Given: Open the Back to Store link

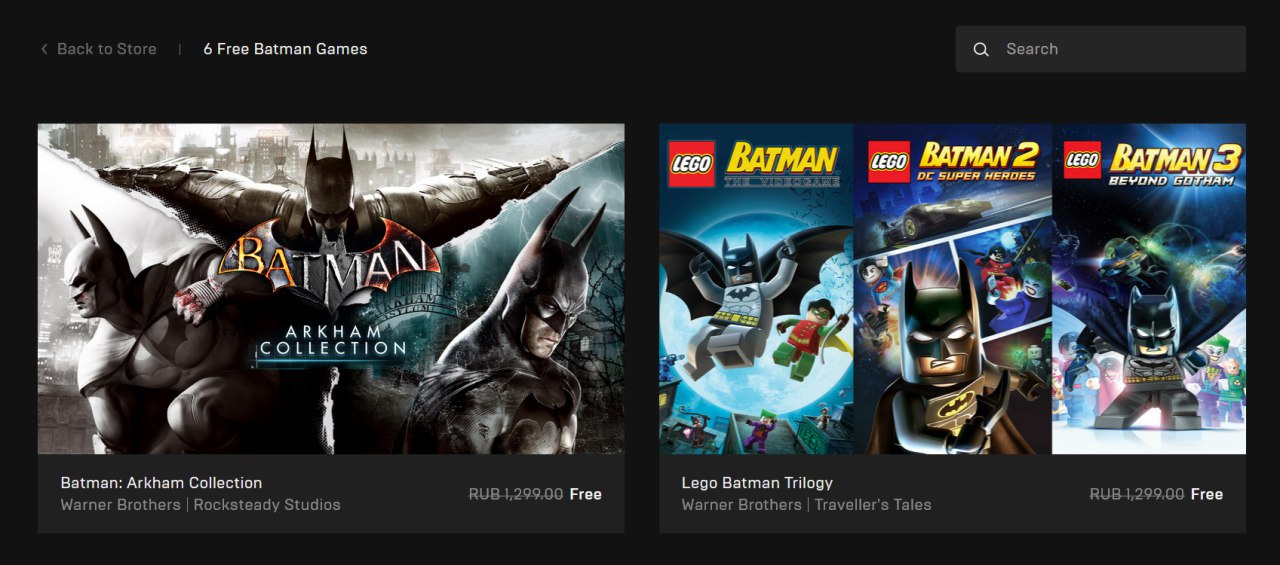Looking at the screenshot, I should click(107, 49).
